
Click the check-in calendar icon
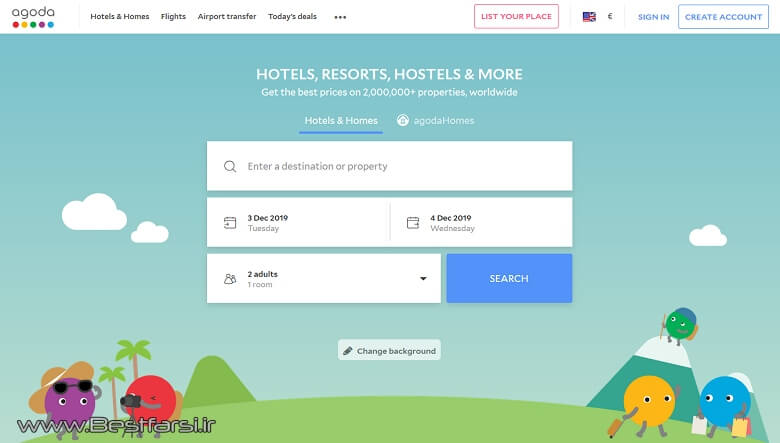point(230,223)
